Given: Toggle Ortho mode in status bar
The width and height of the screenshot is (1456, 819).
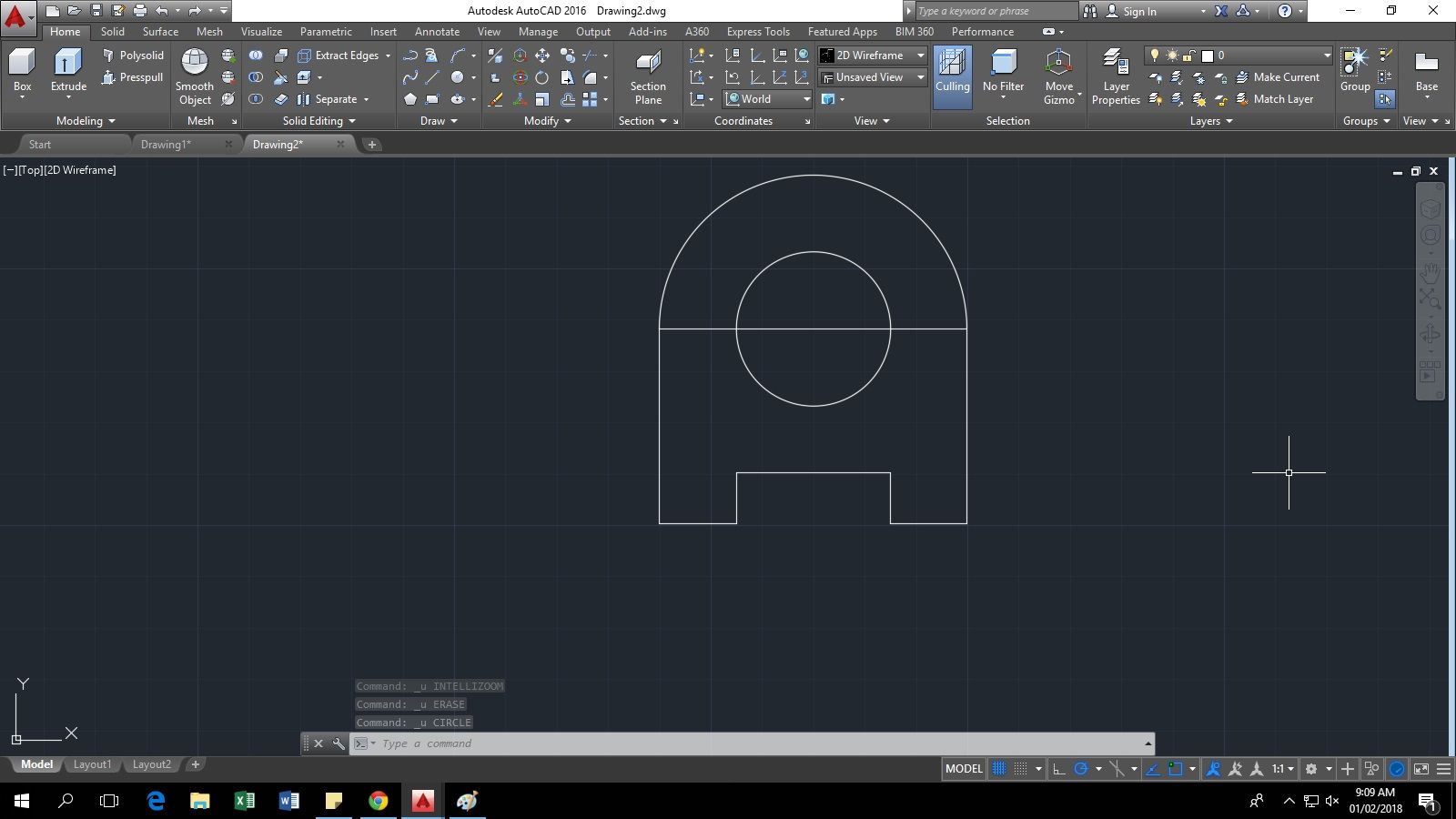Looking at the screenshot, I should [1059, 769].
